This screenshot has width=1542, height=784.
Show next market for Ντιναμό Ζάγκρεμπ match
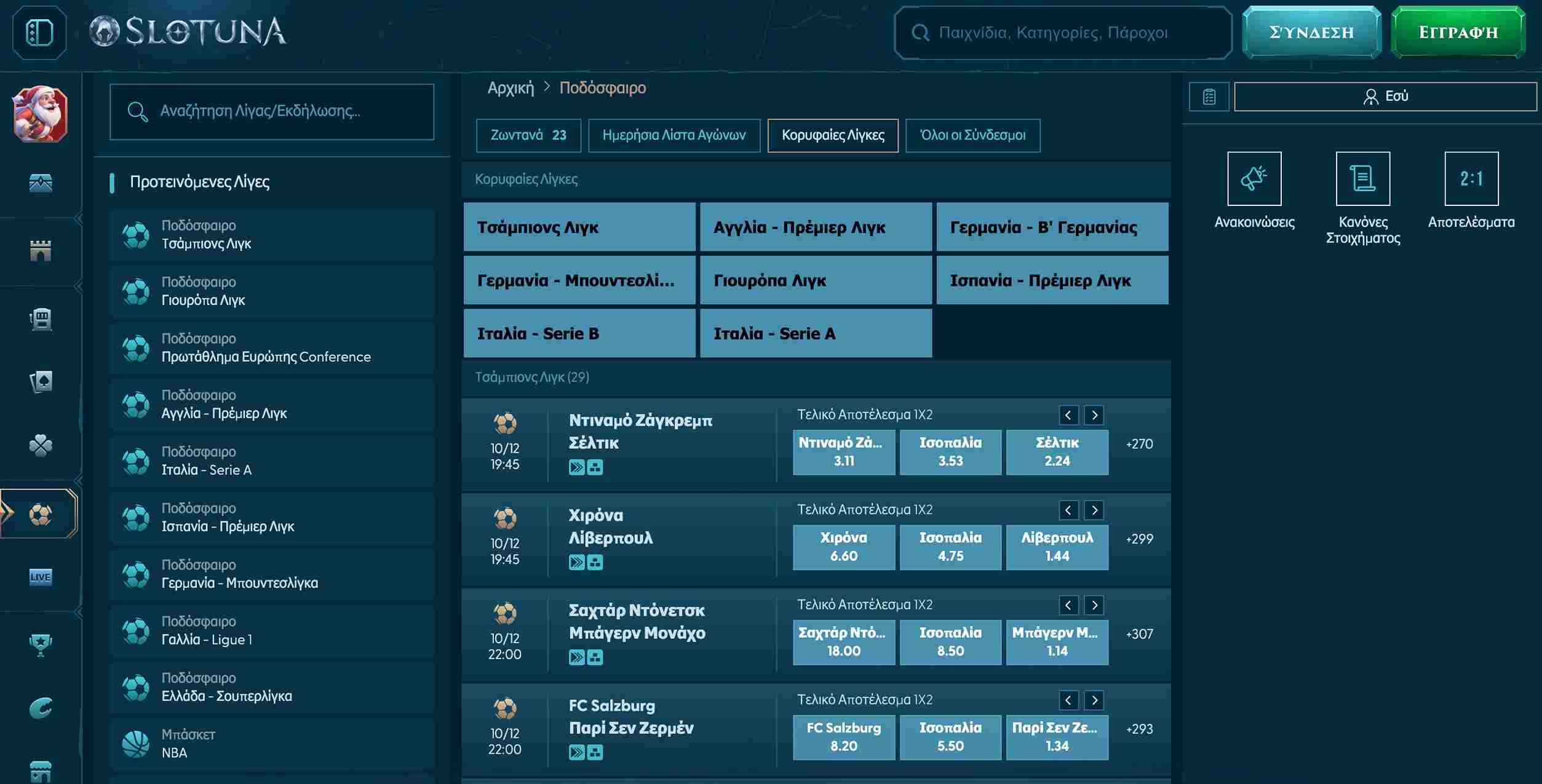[x=1094, y=415]
